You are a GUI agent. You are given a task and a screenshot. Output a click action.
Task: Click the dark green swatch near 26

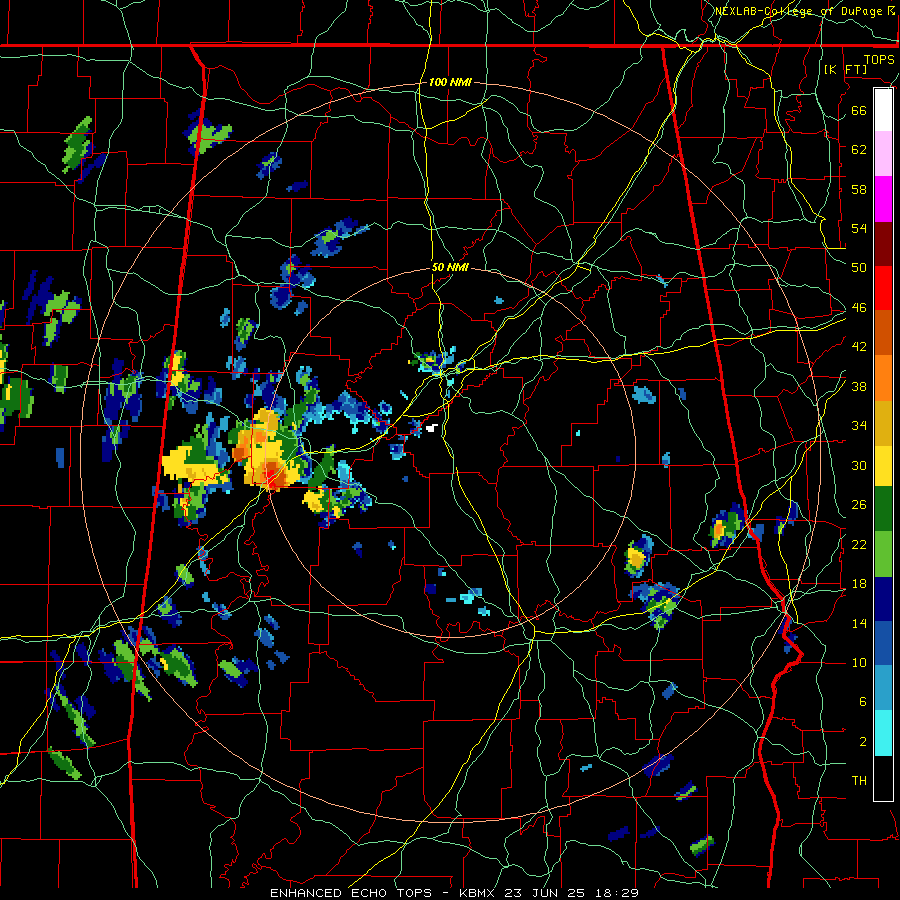click(883, 509)
